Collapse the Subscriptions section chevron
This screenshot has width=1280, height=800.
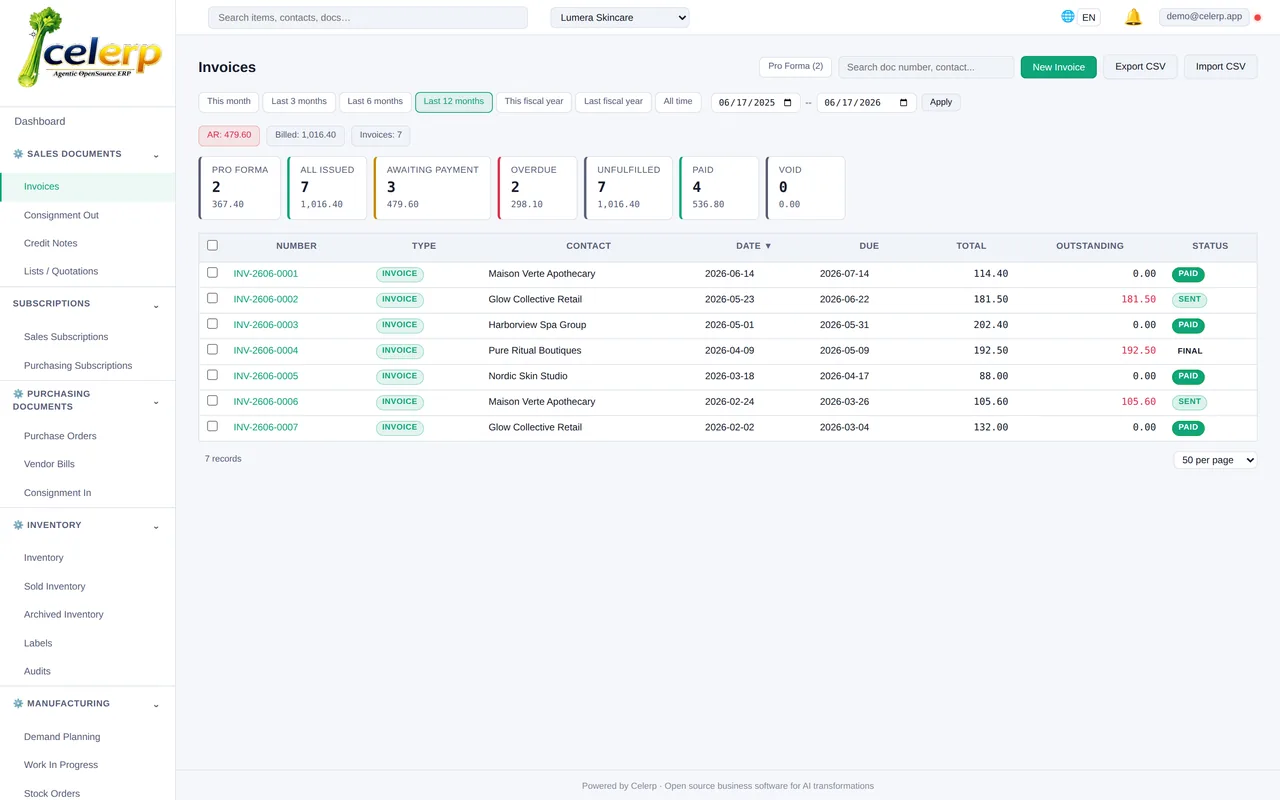156,305
